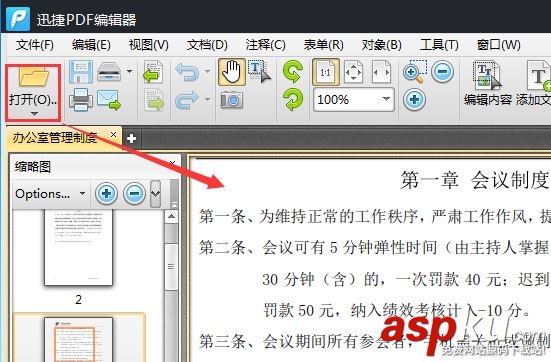Screen dimensions: 551x362
Task: Select the marquee zoom magnifier tool
Action: (415, 72)
